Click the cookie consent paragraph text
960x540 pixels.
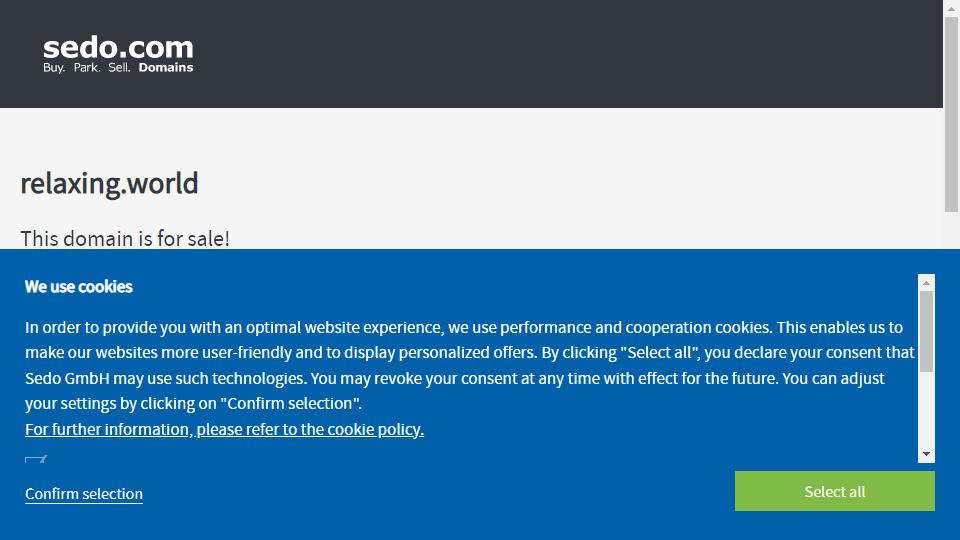coord(470,365)
